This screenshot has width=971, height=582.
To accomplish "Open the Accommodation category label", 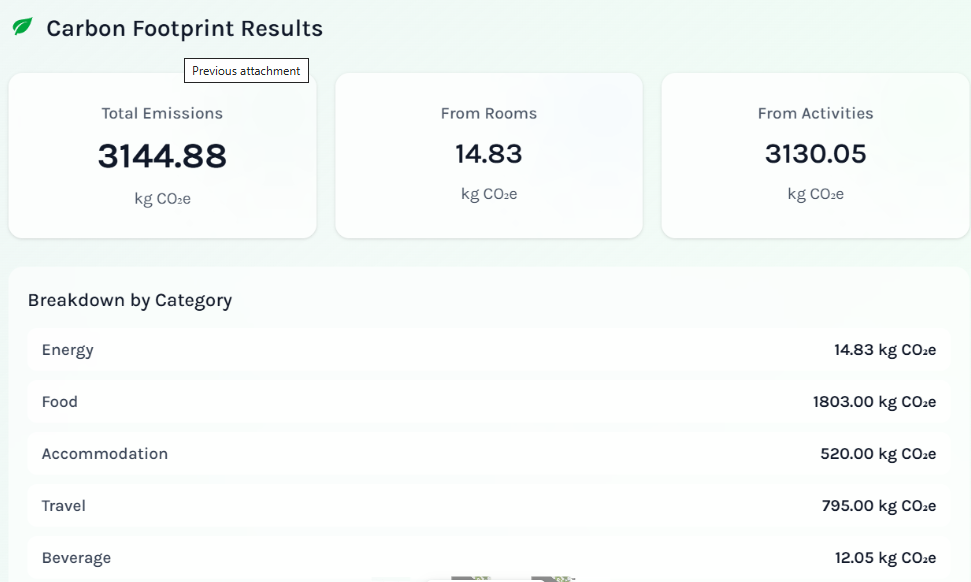I will coord(105,454).
